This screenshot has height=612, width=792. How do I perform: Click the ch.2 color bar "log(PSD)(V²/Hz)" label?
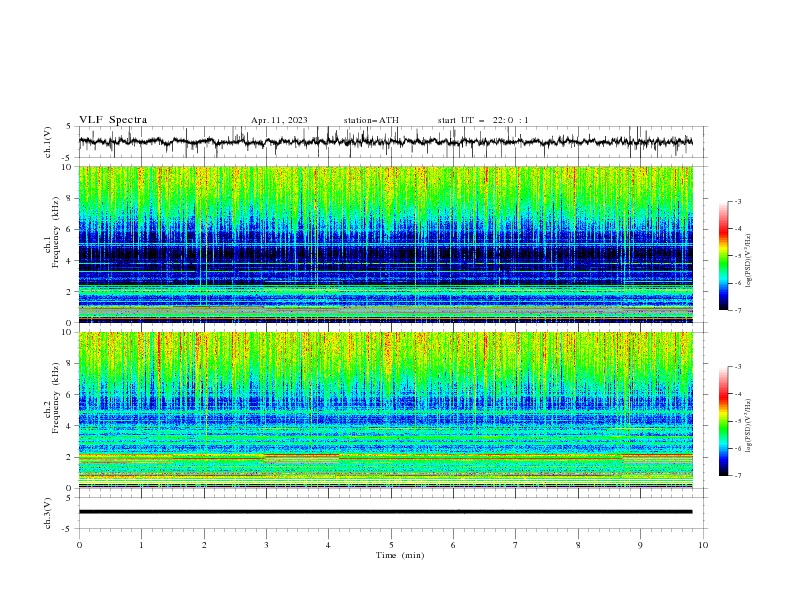(x=749, y=426)
